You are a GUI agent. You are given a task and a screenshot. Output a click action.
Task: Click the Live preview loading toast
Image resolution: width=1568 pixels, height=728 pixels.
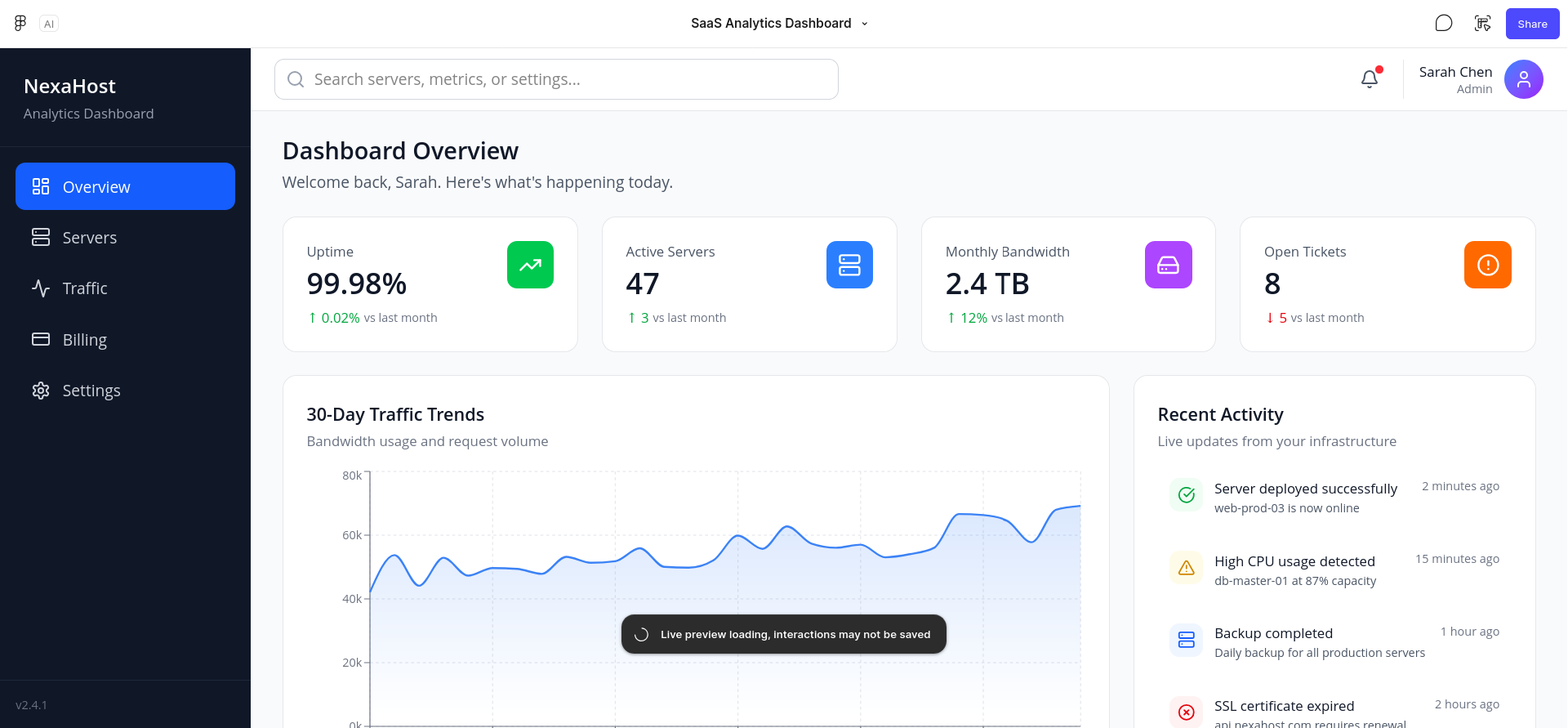[784, 634]
